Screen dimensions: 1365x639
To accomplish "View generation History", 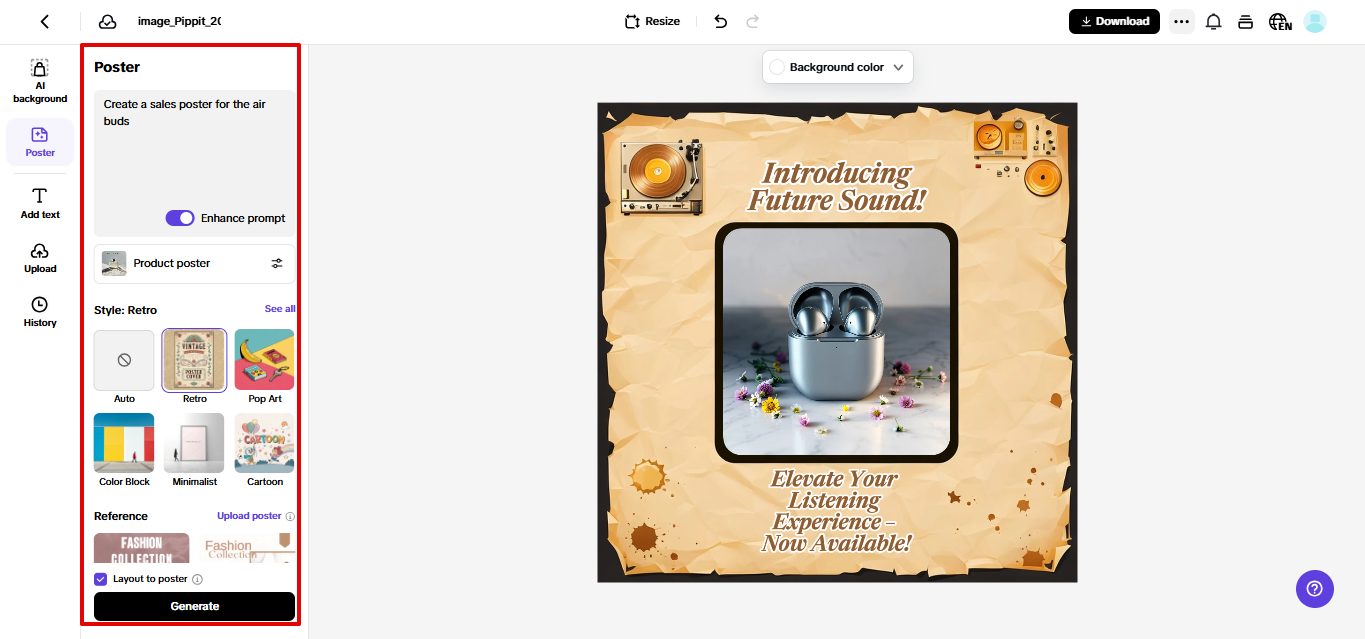I will 39,313.
